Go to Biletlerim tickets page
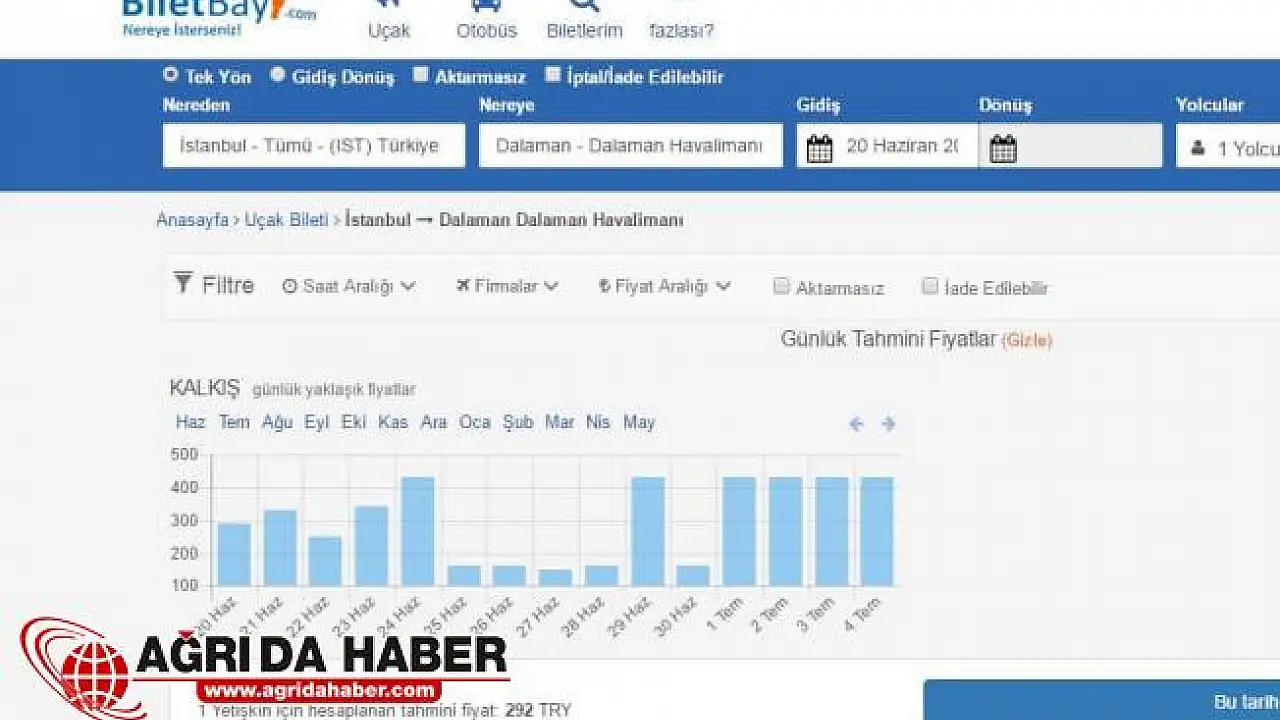The image size is (1280, 720). click(584, 20)
